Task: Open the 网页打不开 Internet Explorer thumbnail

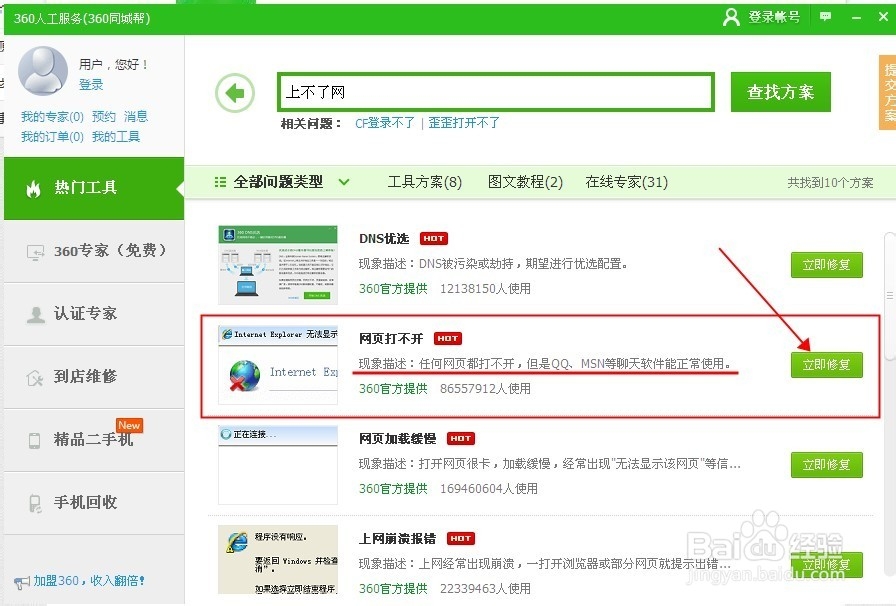Action: click(278, 365)
